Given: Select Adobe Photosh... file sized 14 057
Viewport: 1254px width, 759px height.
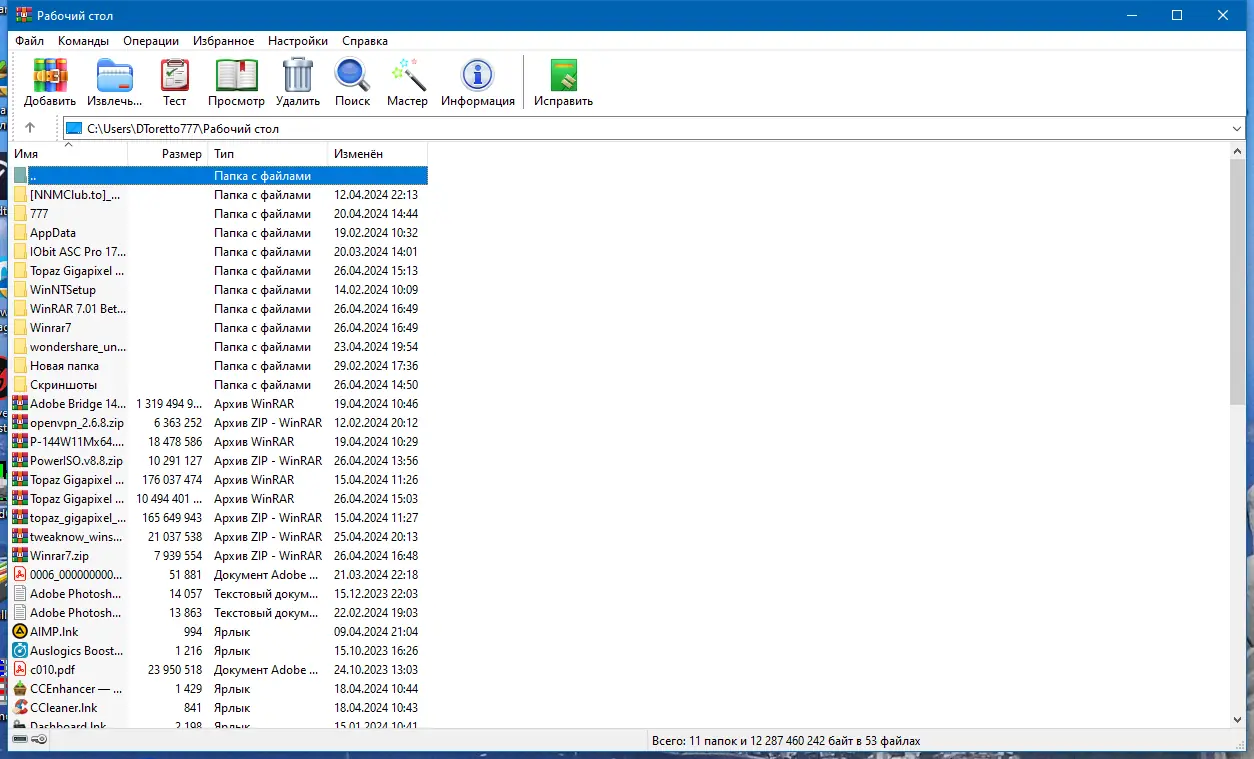Looking at the screenshot, I should click(219, 594).
